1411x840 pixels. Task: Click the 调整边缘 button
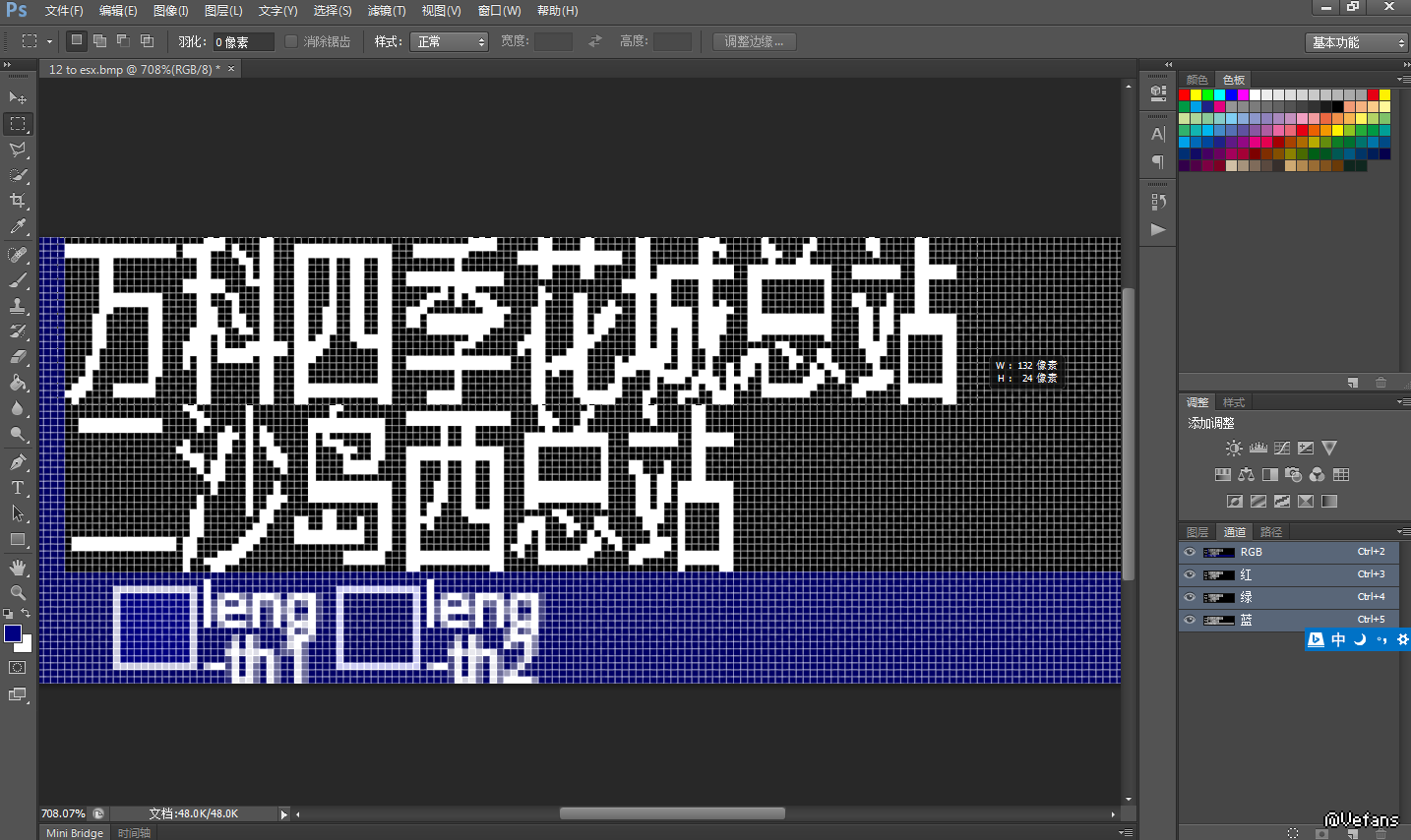(754, 41)
